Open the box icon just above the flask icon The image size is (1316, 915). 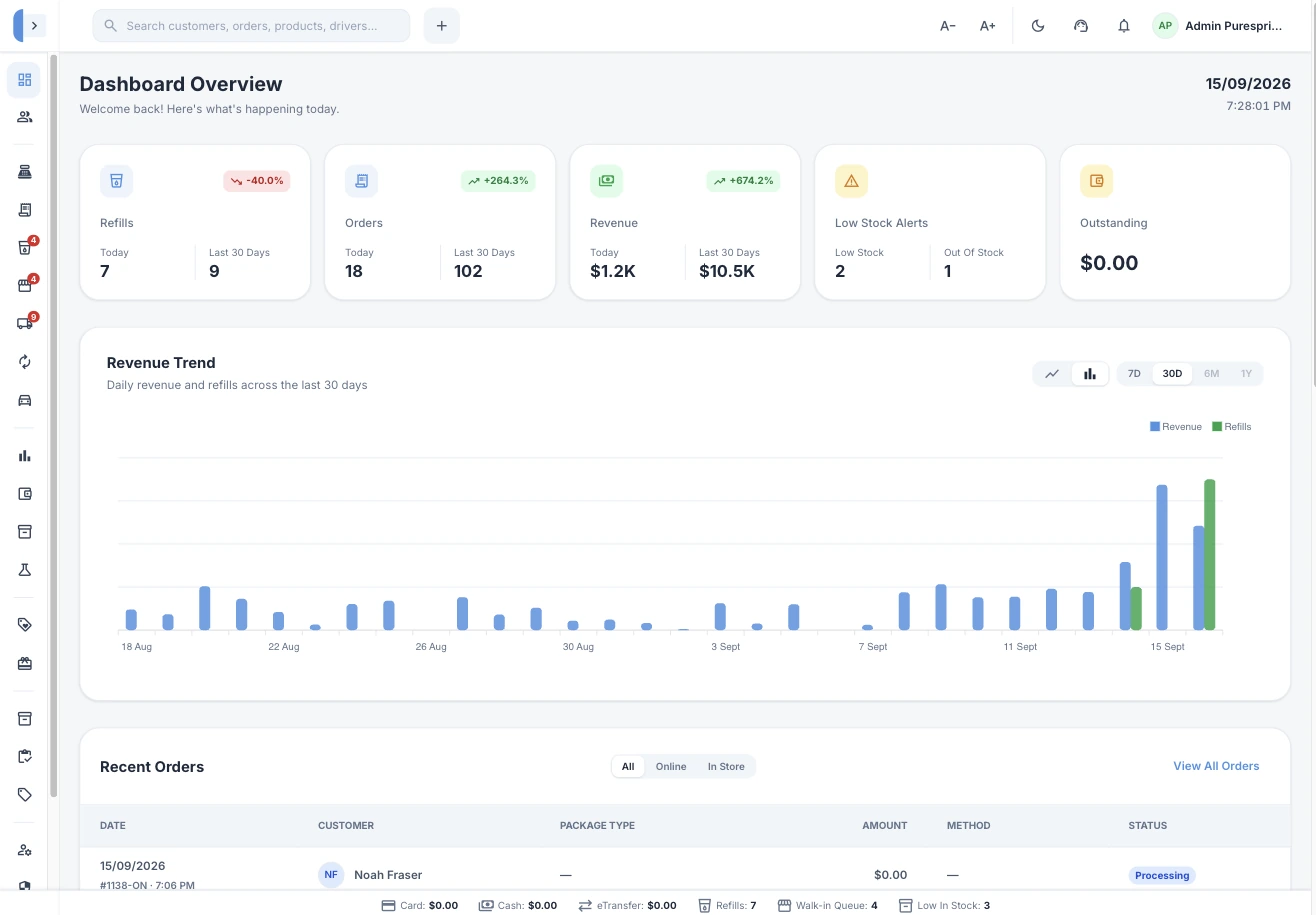tap(24, 532)
